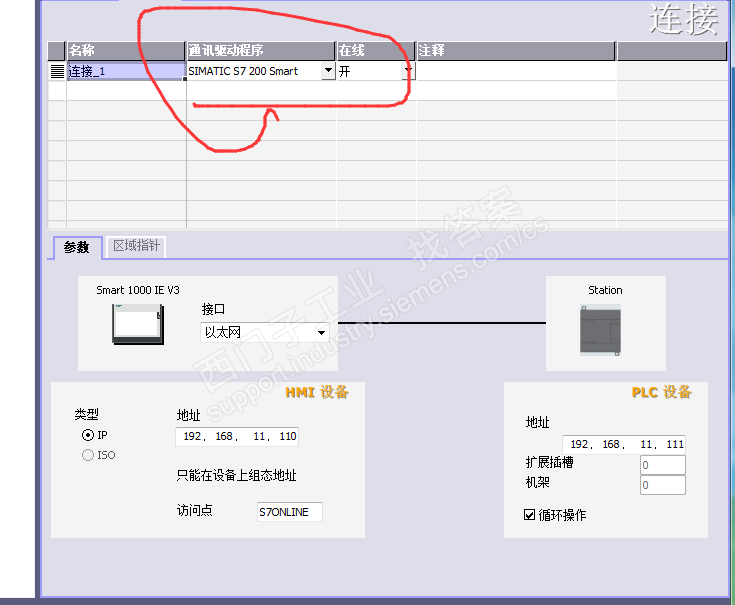This screenshot has height=605, width=735.
Task: Switch to the 参数 tab
Action: (x=76, y=247)
